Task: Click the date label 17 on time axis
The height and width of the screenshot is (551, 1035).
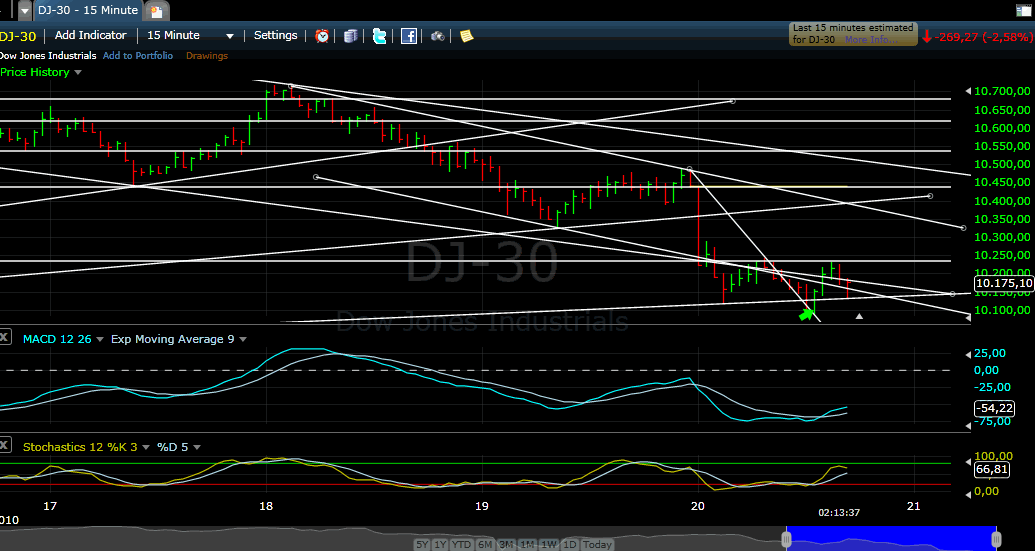Action: pyautogui.click(x=50, y=506)
